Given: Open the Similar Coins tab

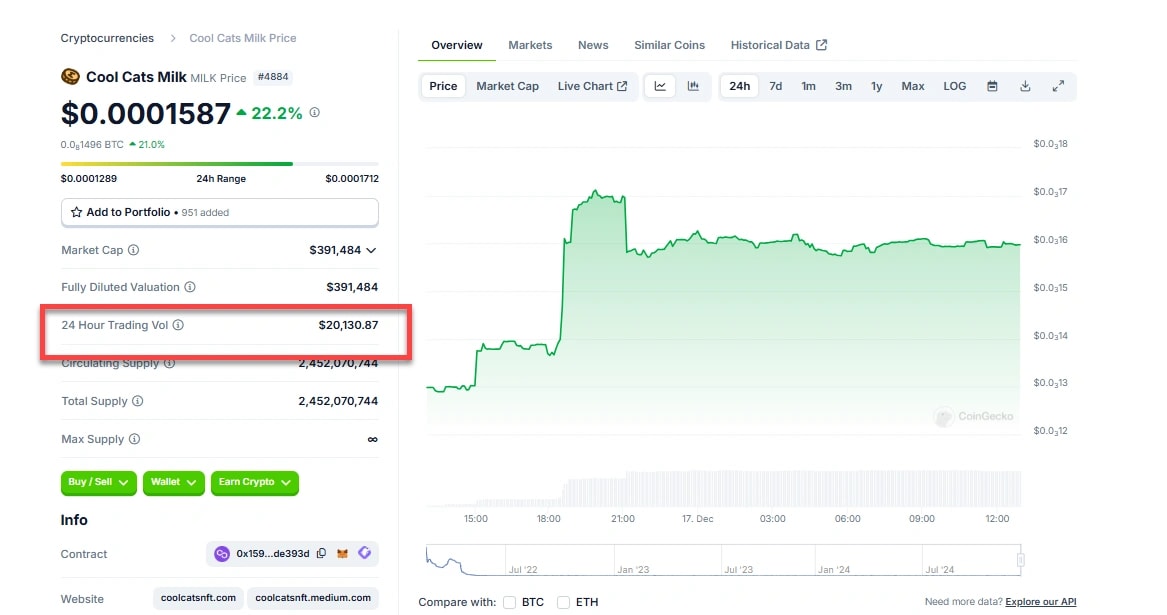Looking at the screenshot, I should [x=669, y=45].
